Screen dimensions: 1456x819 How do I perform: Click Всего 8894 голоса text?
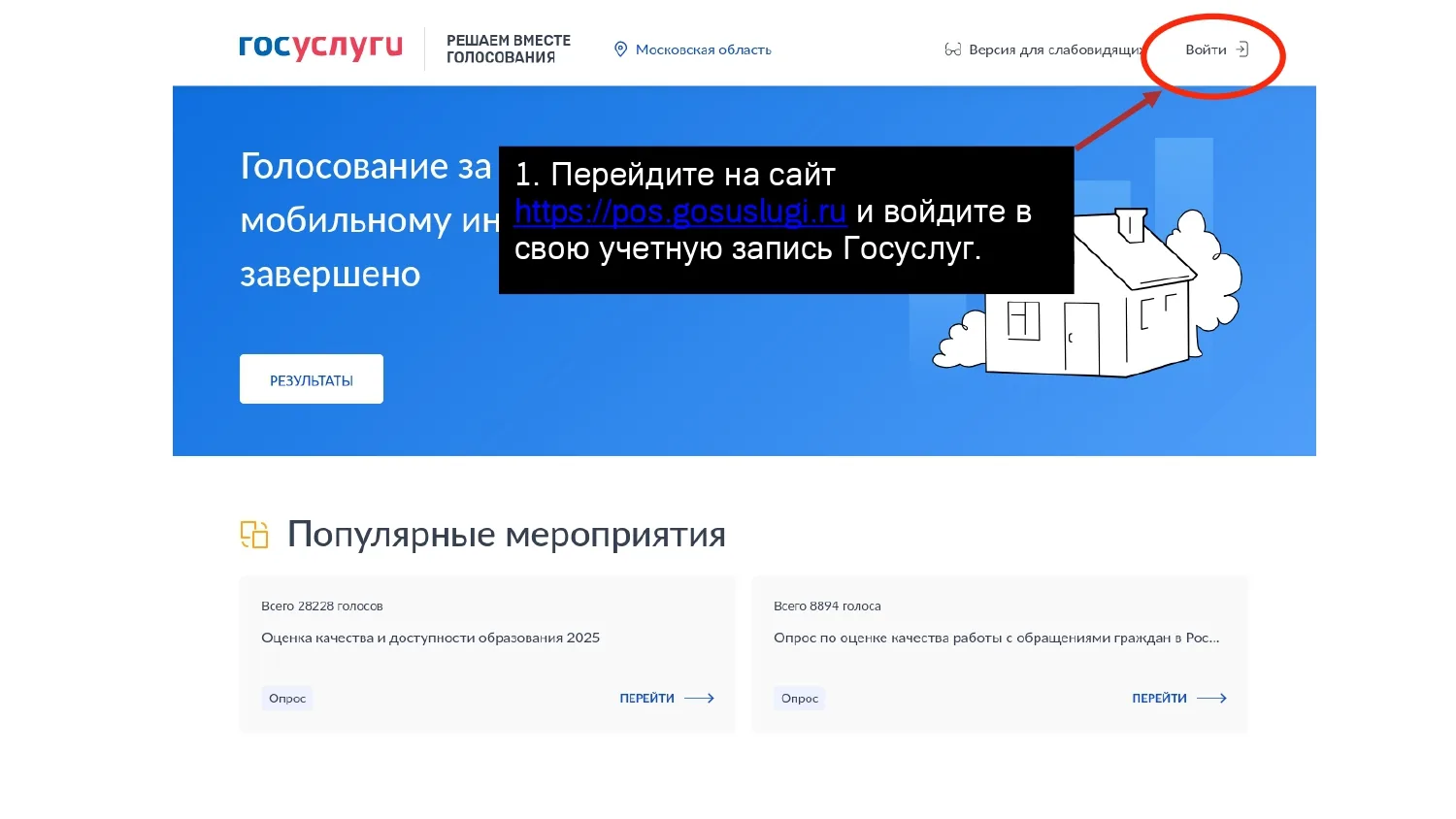[827, 606]
